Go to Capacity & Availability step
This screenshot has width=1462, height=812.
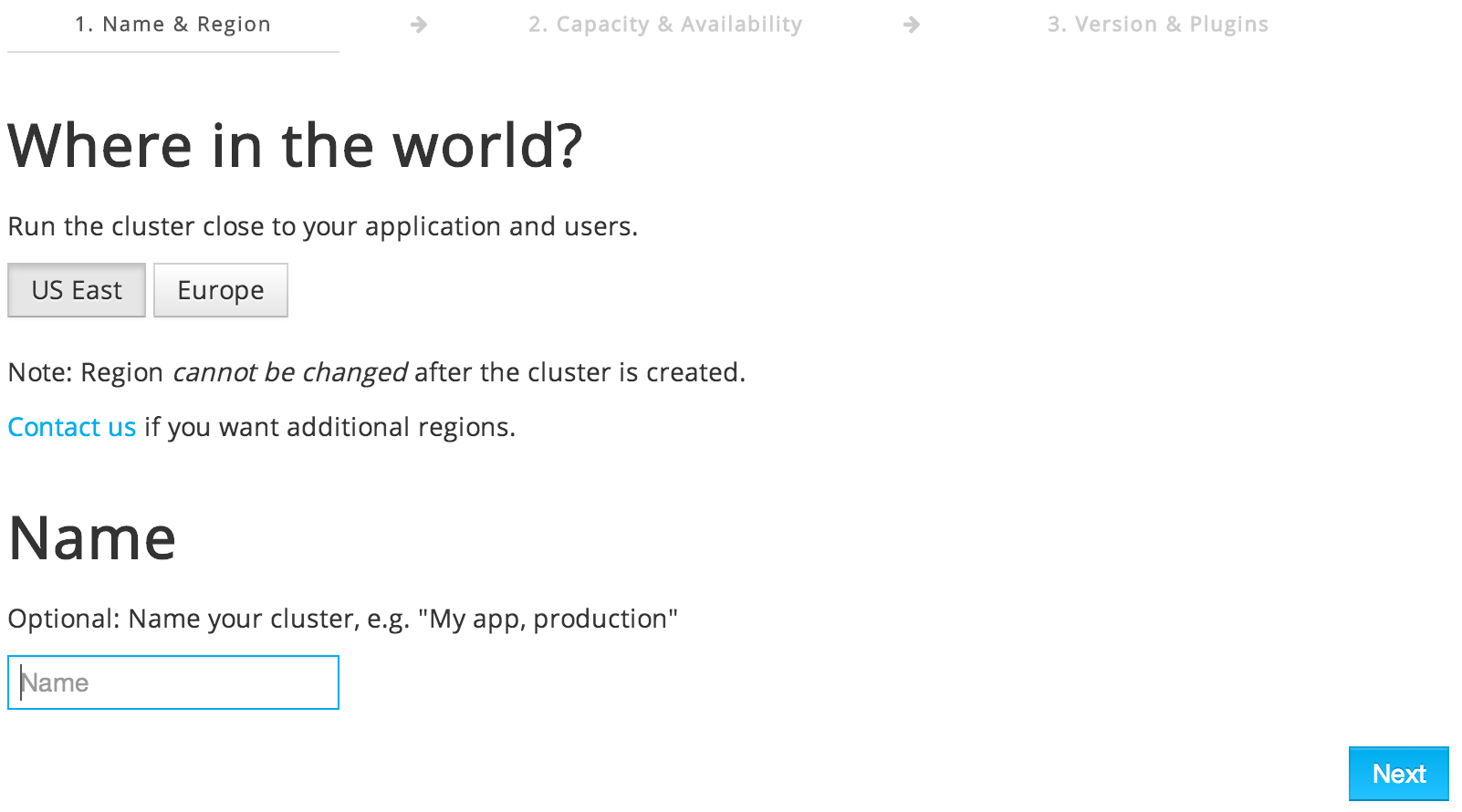pos(665,25)
